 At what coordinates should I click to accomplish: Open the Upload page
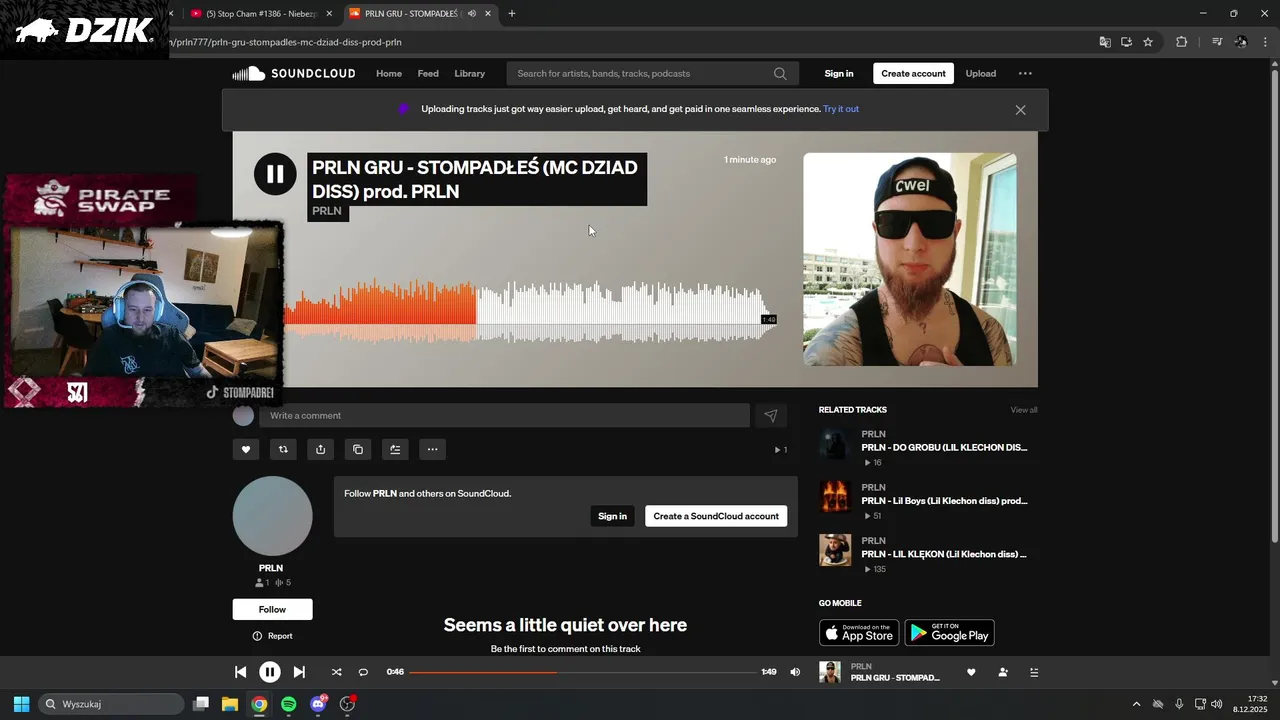(980, 73)
